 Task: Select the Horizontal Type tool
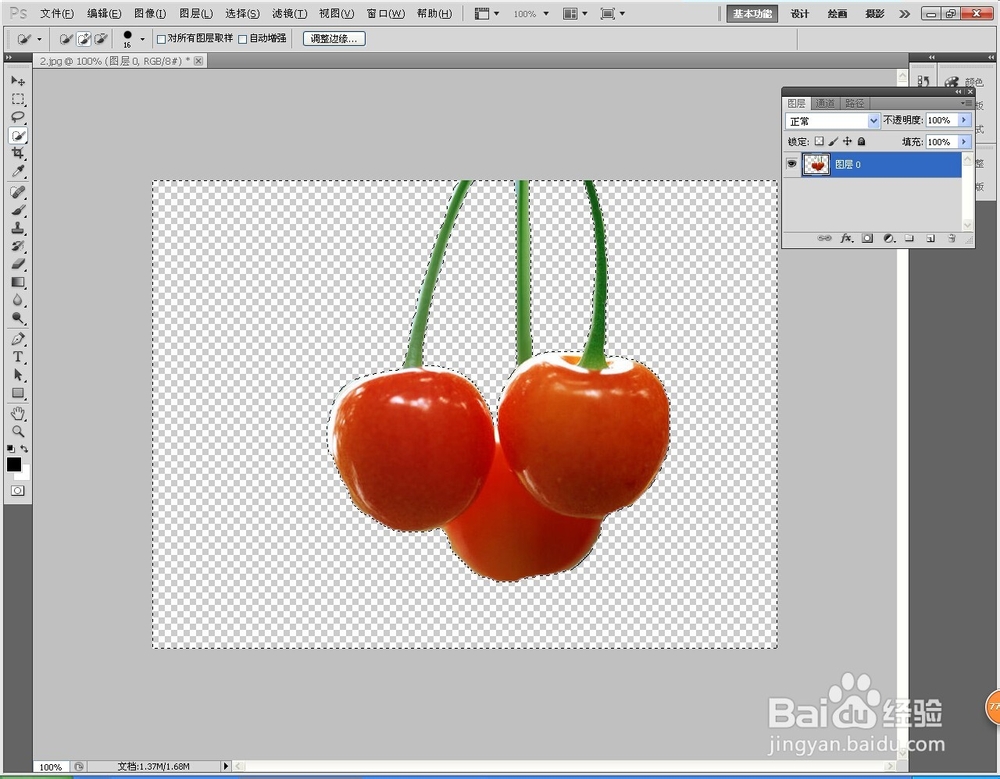(x=18, y=357)
